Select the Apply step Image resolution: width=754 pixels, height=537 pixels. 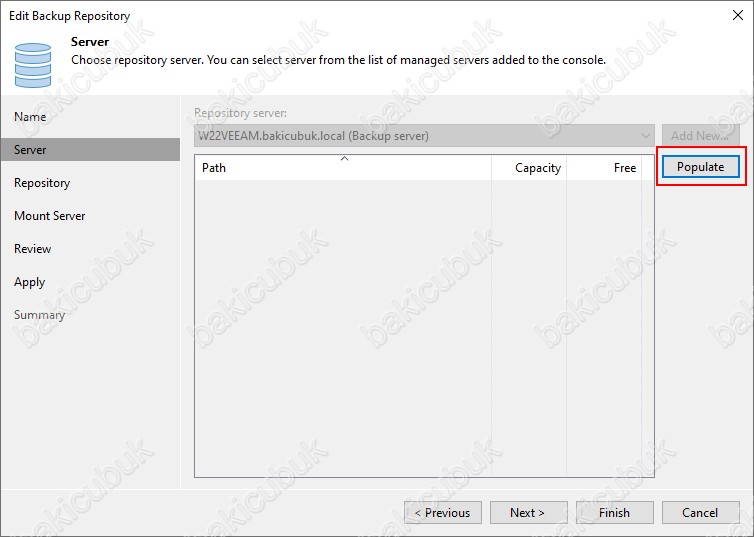pos(29,282)
